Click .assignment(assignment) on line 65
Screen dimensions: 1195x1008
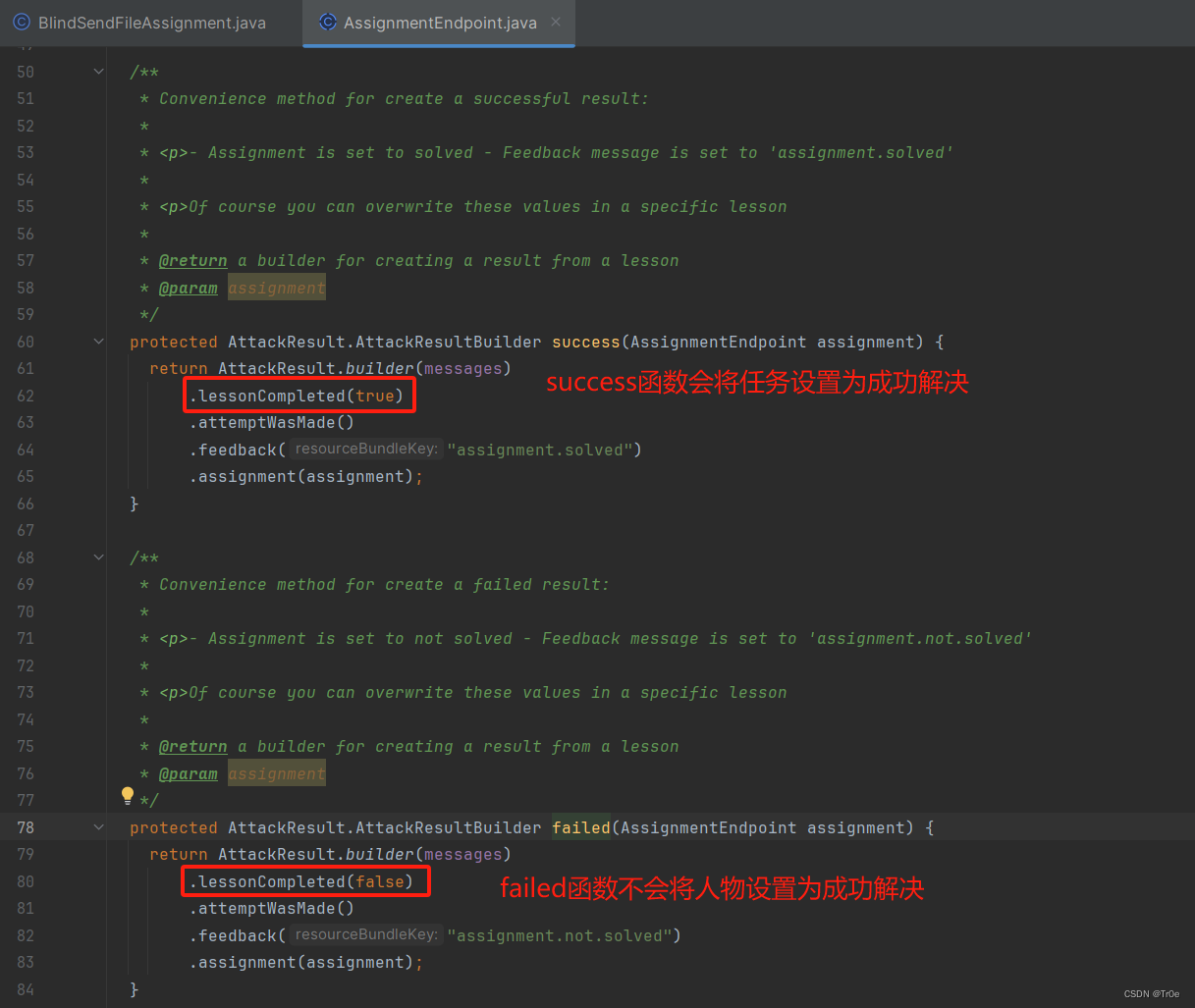coord(301,476)
